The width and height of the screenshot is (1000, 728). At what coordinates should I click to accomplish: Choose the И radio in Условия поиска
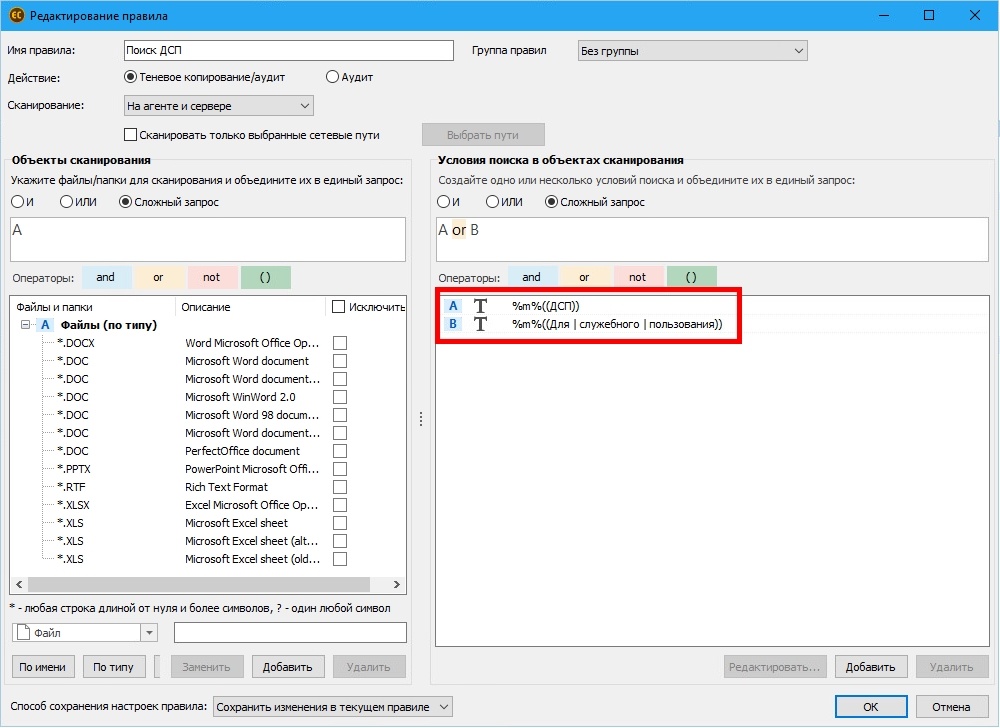pyautogui.click(x=443, y=202)
